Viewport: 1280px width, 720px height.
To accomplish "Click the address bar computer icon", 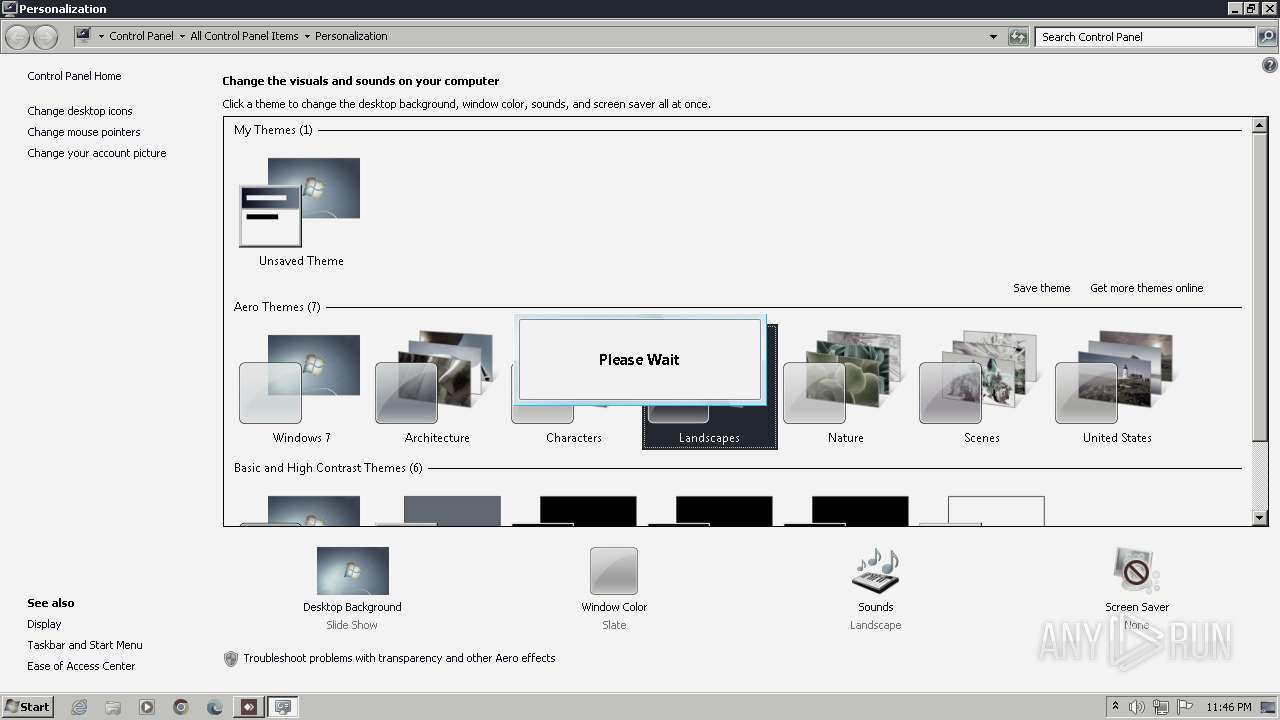I will click(x=84, y=36).
